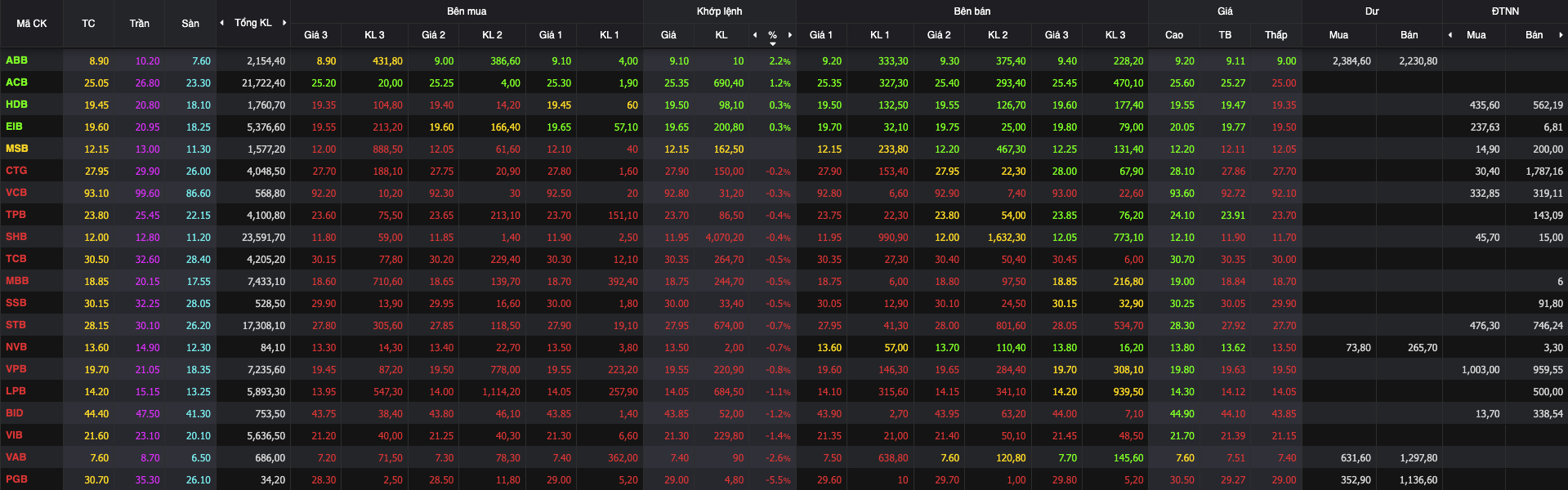This screenshot has height=490, width=1568.
Task: Click the left arrow before ĐTNN Mua header
Action: [1450, 35]
